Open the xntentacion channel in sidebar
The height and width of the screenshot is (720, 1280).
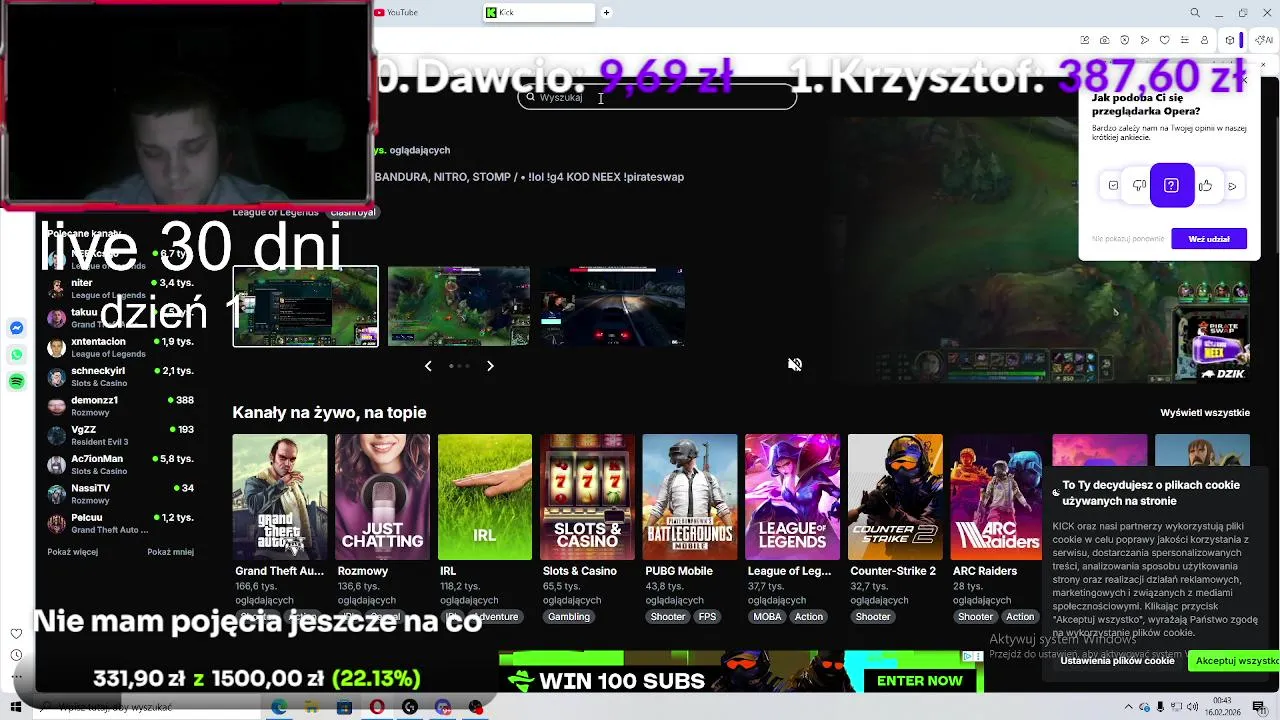point(120,347)
